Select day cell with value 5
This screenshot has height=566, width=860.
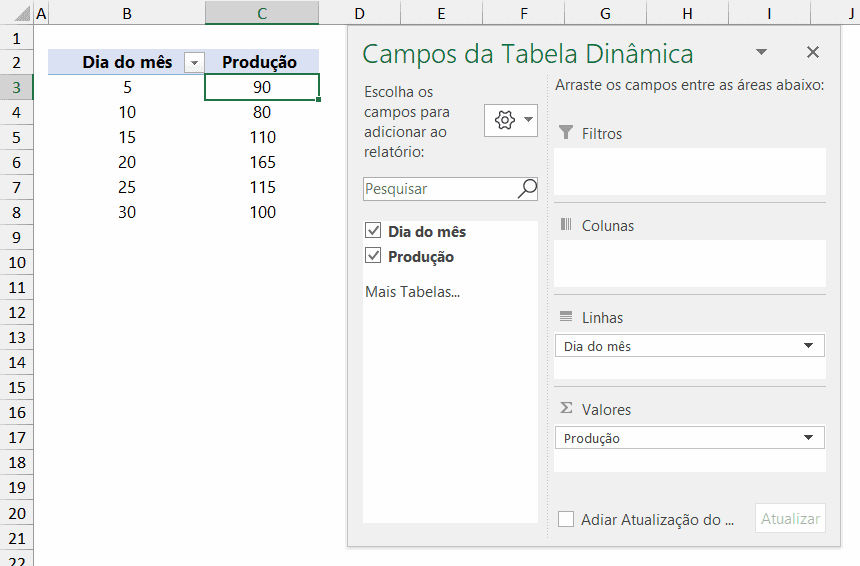[x=127, y=87]
